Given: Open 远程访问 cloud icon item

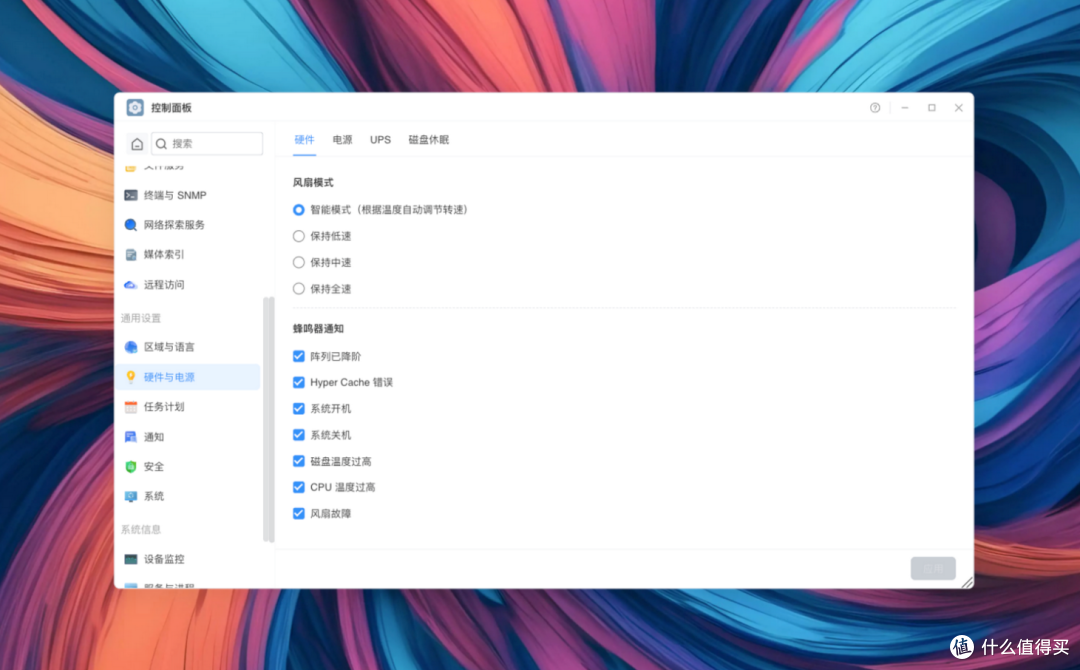Looking at the screenshot, I should coord(130,285).
